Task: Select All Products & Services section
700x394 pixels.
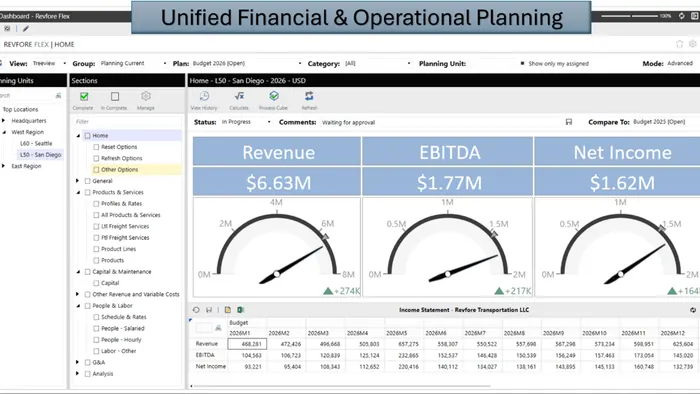Action: pos(130,215)
